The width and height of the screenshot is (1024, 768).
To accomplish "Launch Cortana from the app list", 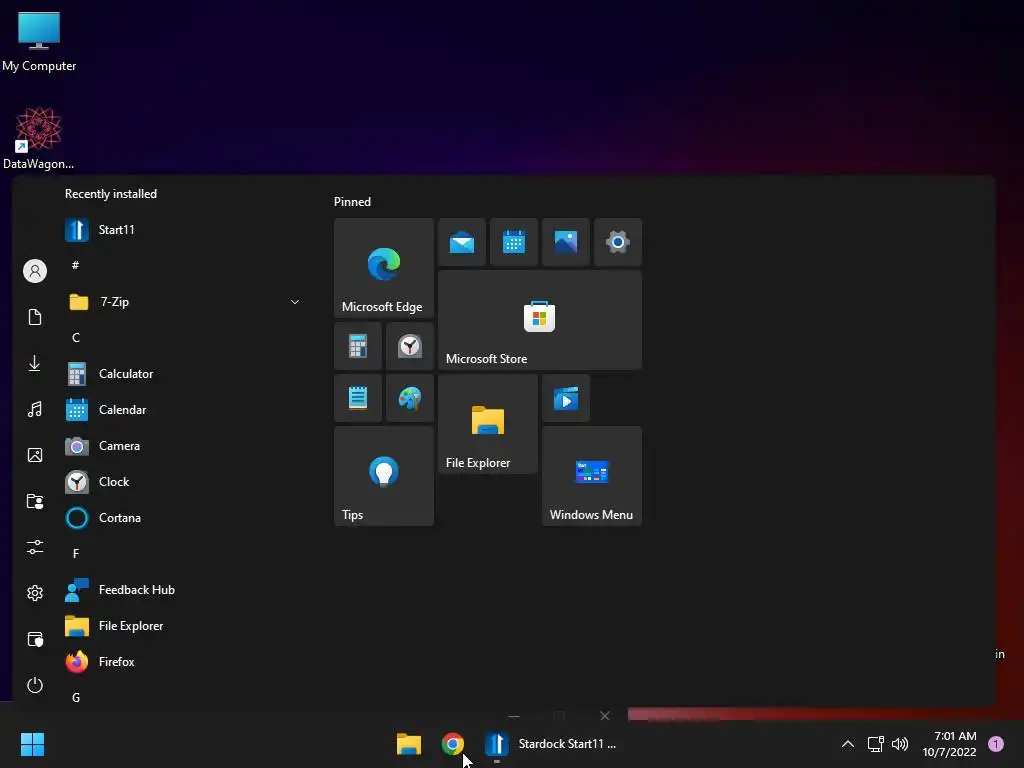I will pos(183,518).
